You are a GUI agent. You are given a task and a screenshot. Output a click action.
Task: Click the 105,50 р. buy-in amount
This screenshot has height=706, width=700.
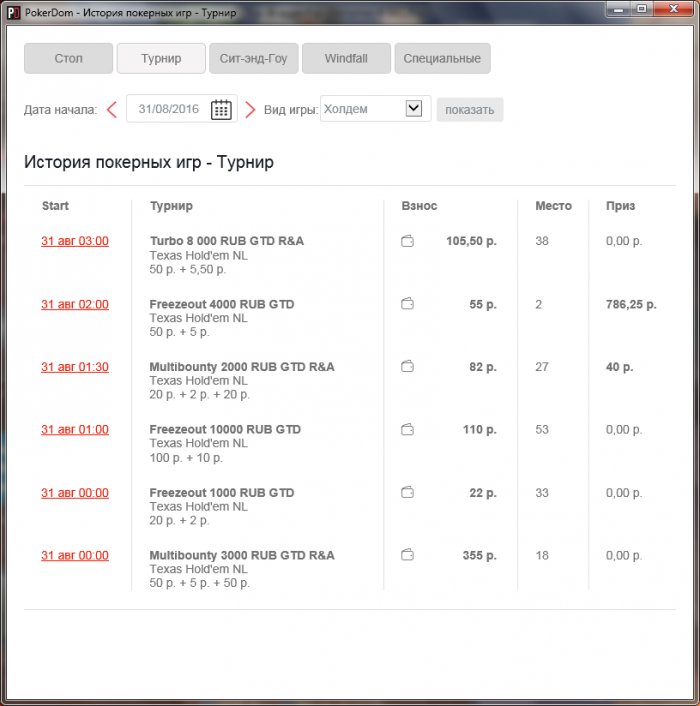point(471,241)
